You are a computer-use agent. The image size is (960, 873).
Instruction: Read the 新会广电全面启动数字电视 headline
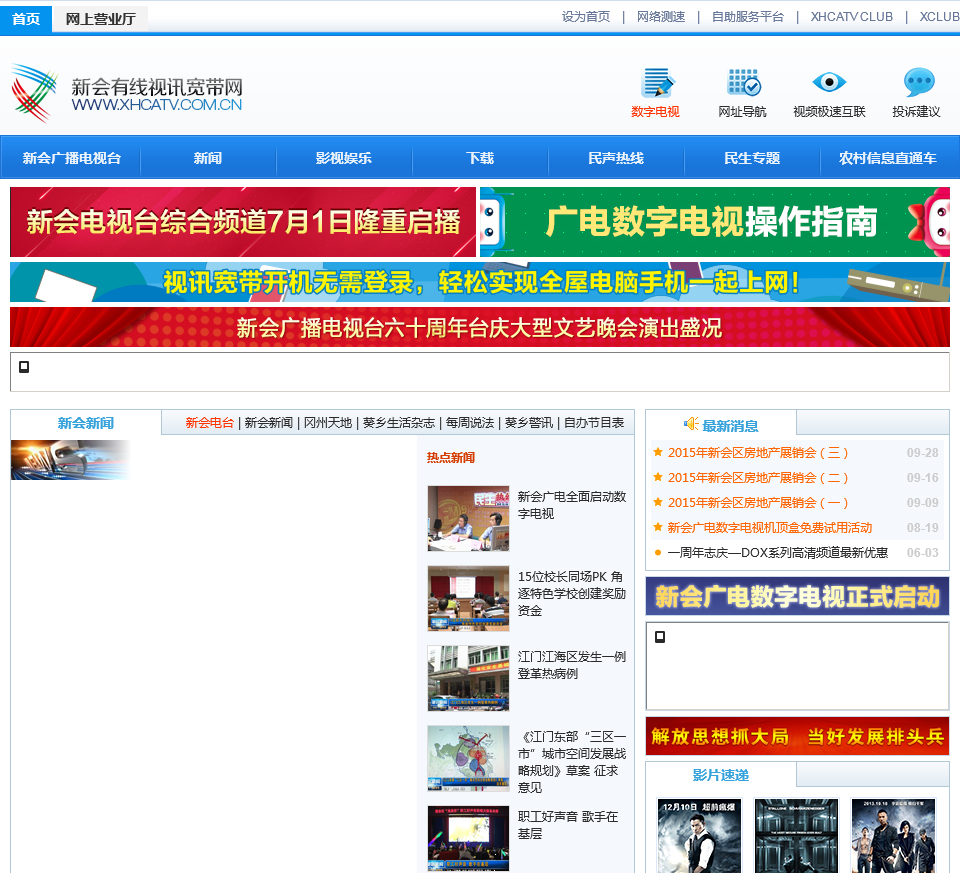[x=572, y=505]
